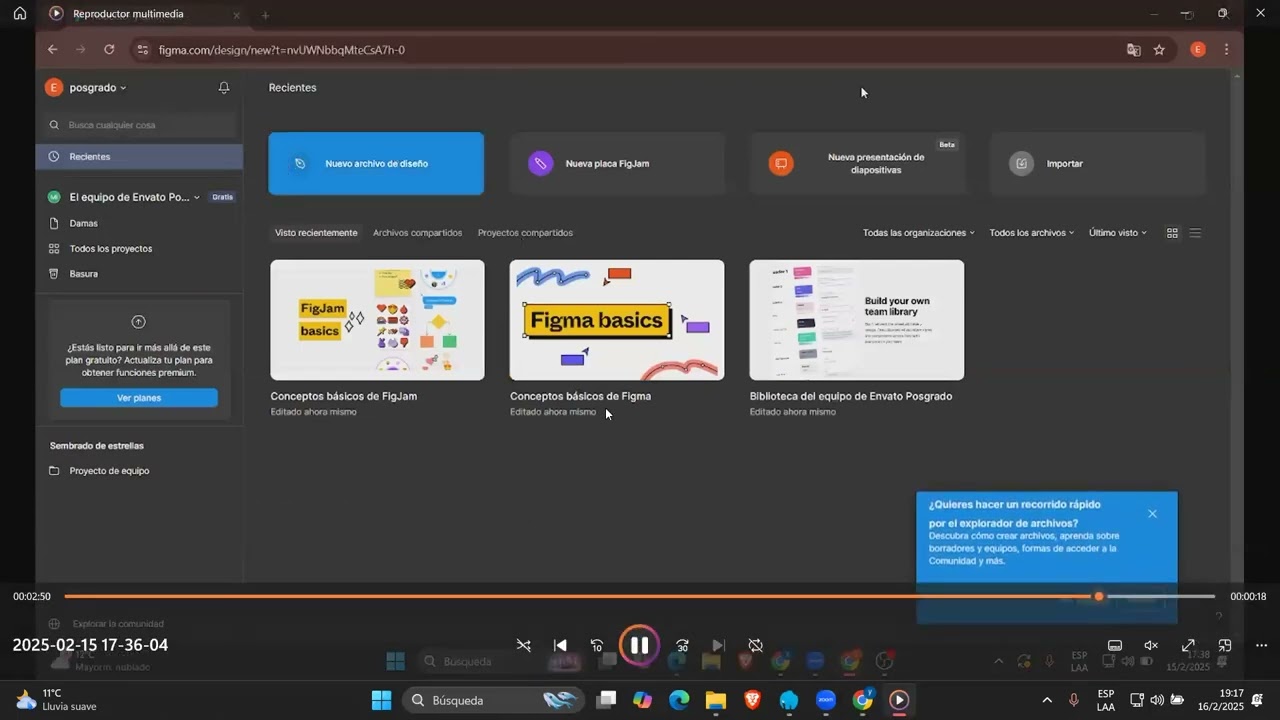
Task: Click the media player home icon
Action: [20, 14]
